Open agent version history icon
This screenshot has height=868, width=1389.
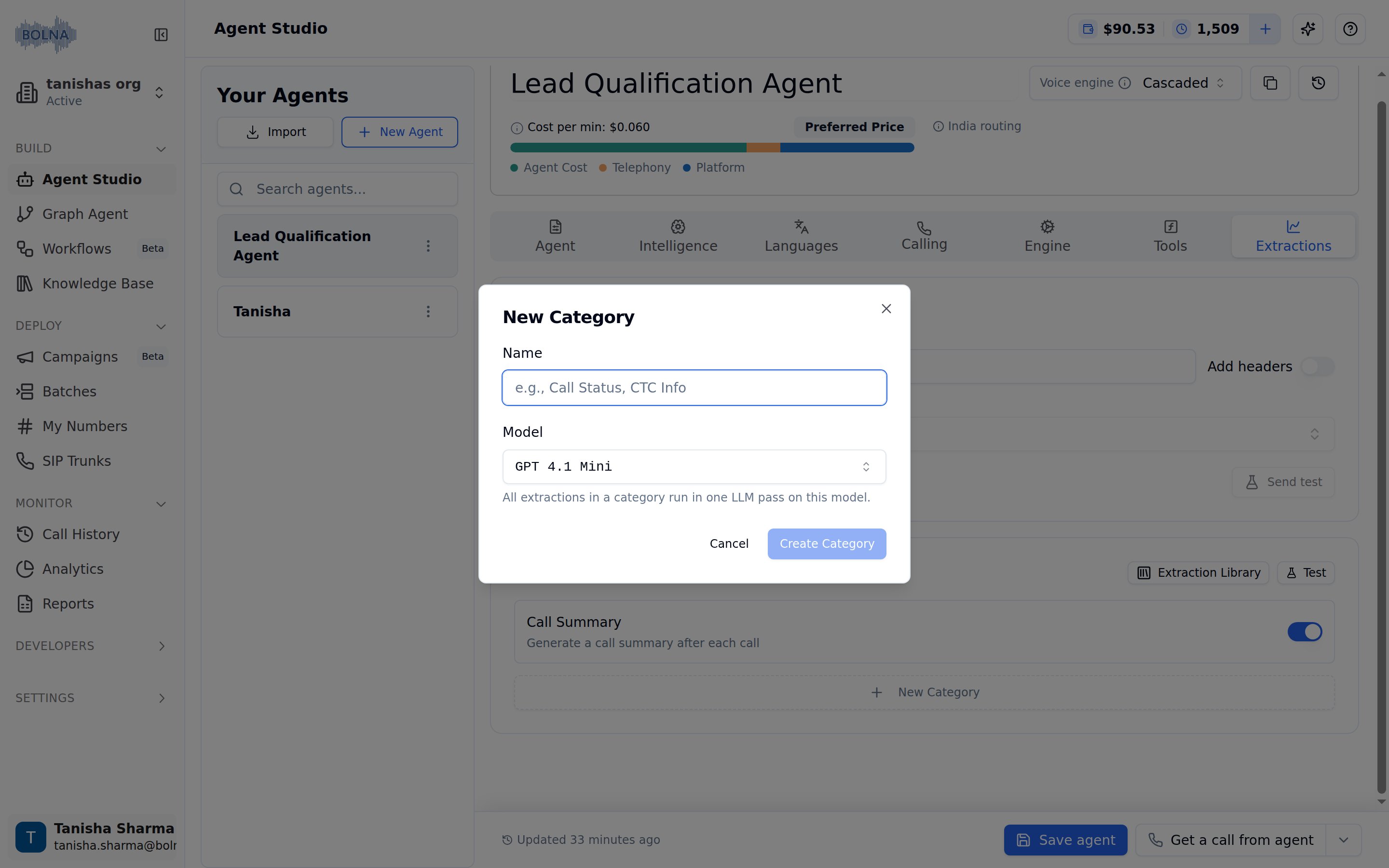pos(1319,83)
